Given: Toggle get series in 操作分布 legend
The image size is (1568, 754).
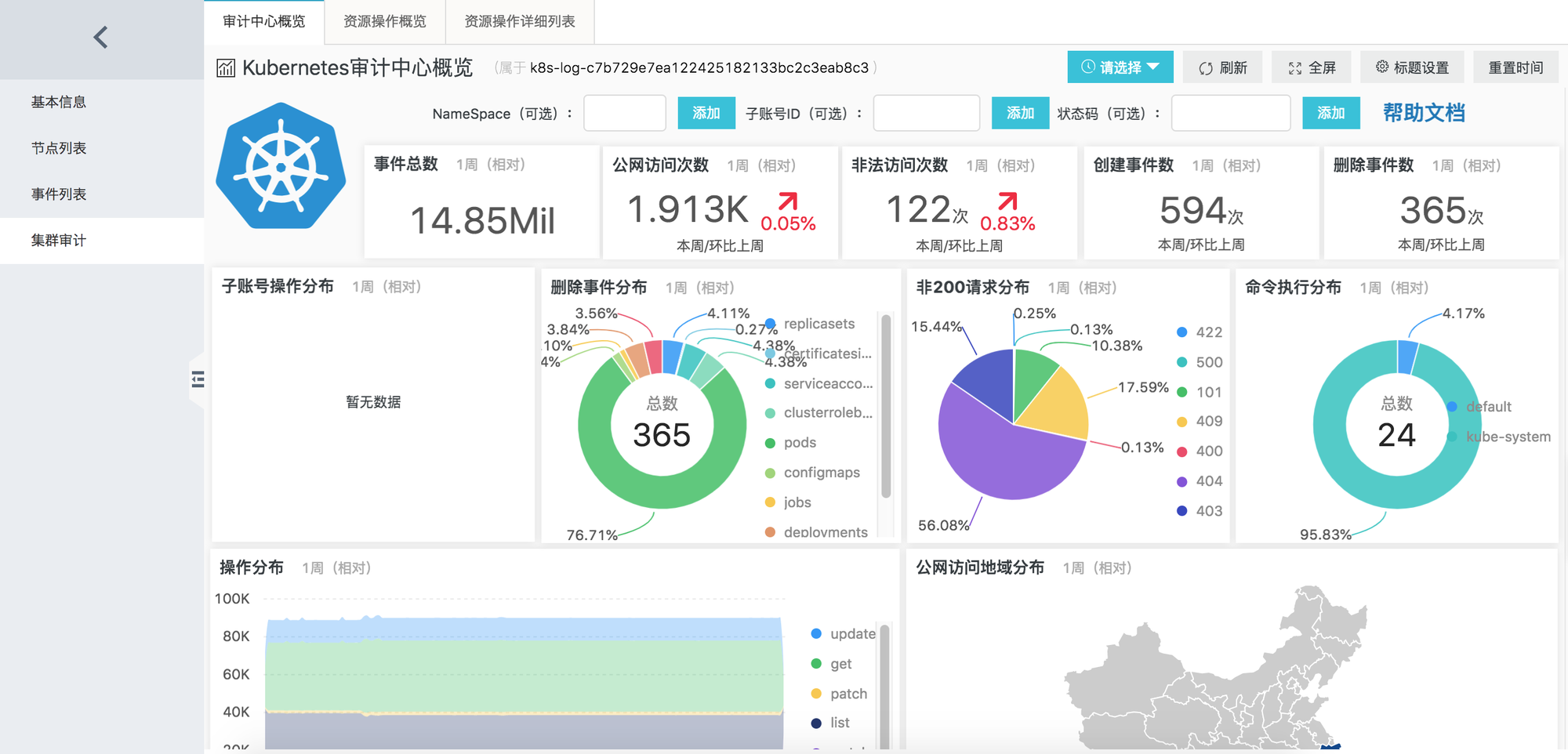Looking at the screenshot, I should 831,664.
